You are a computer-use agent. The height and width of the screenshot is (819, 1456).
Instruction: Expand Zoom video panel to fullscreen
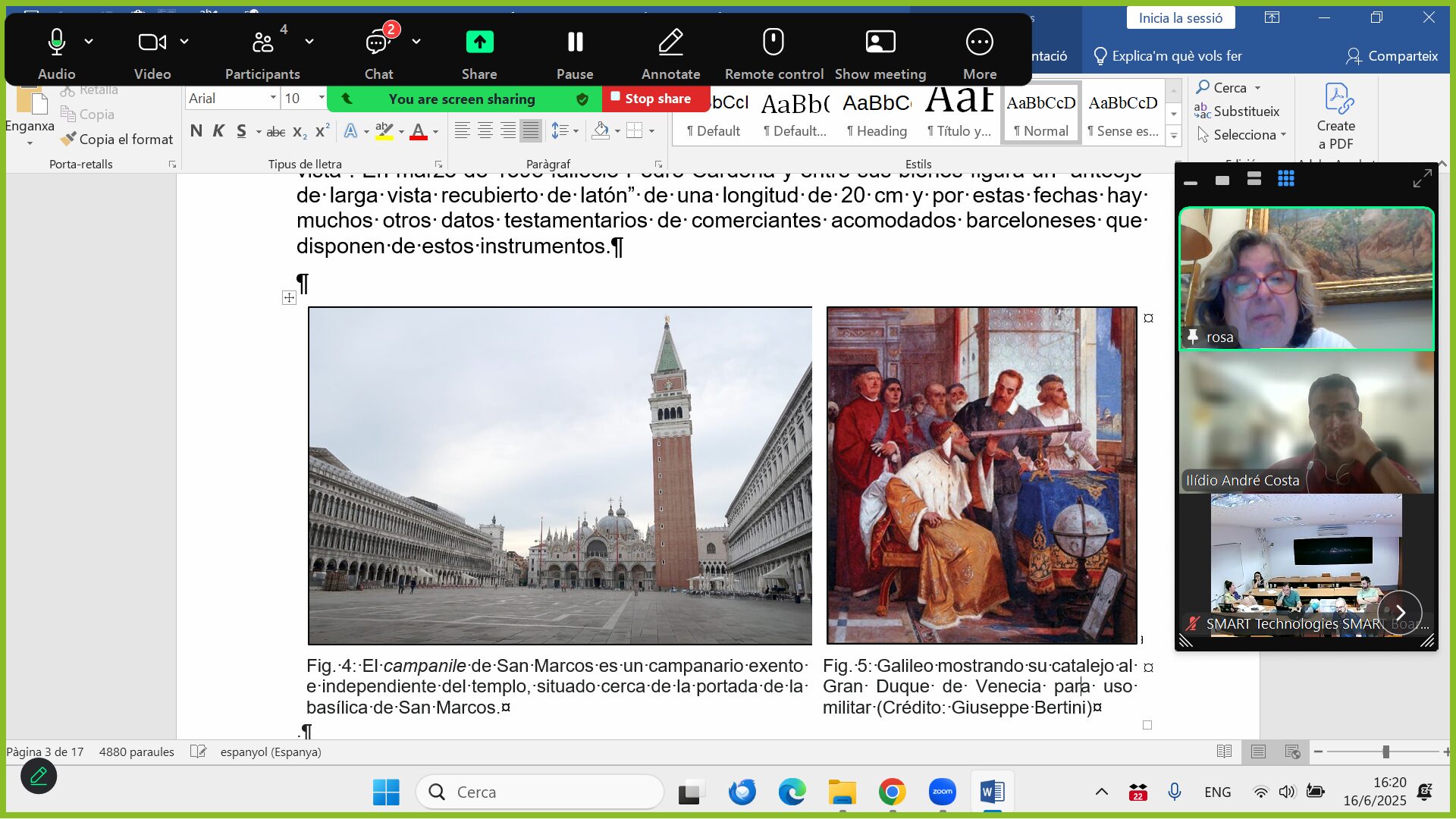(1422, 179)
